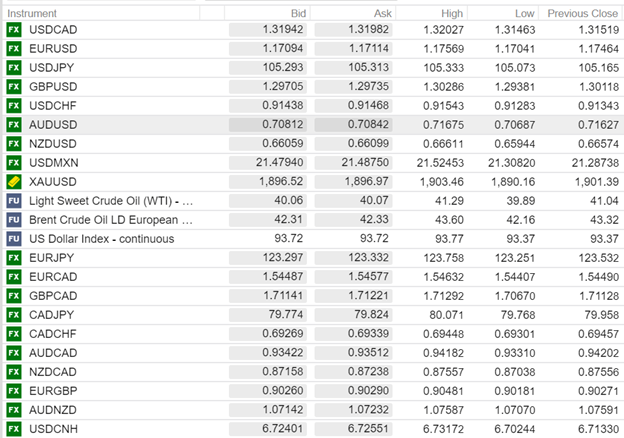Click the FX icon next to EURUSD
The height and width of the screenshot is (438, 624).
[x=14, y=48]
